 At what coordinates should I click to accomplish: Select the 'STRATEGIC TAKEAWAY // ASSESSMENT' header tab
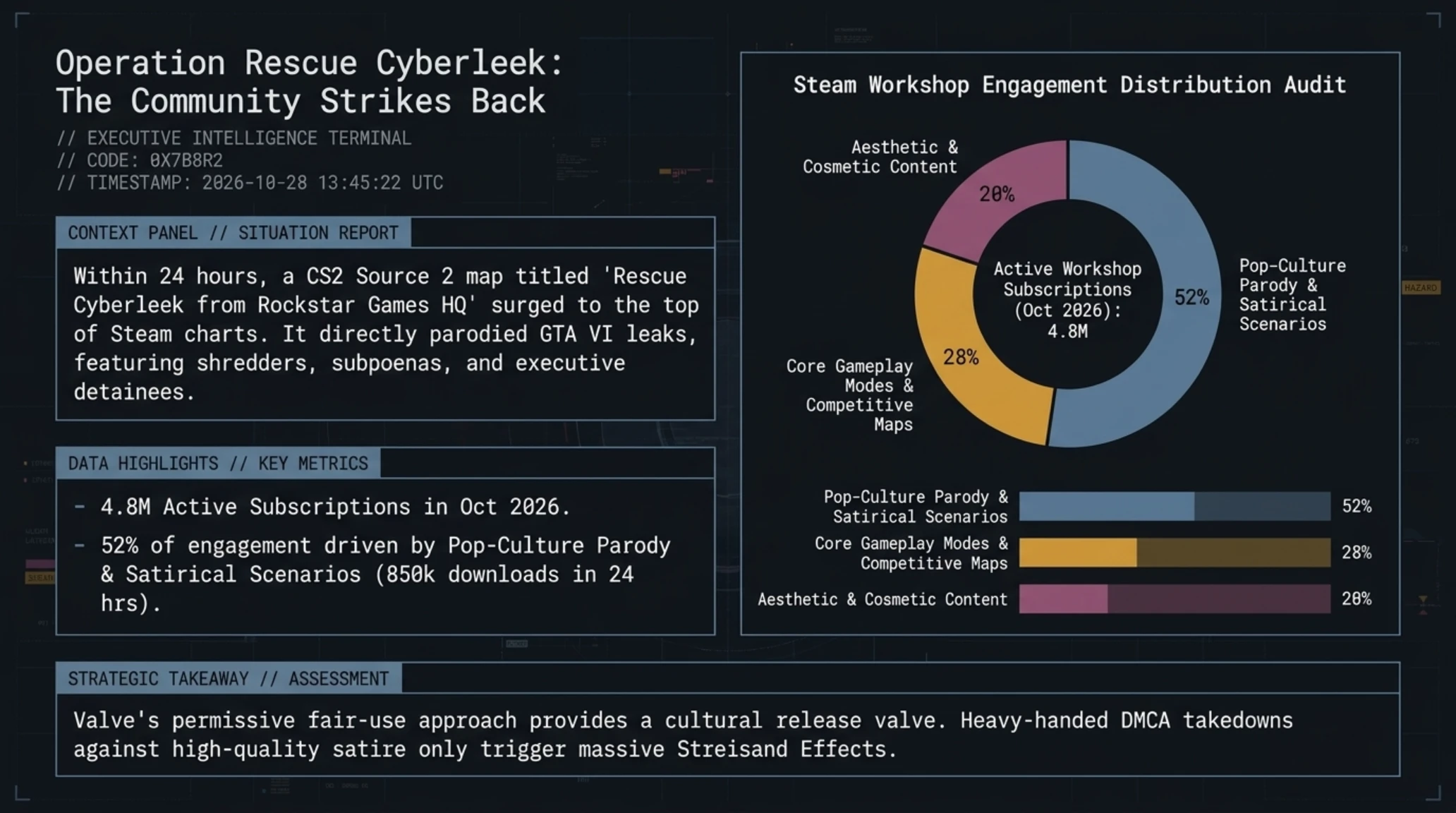pos(229,679)
